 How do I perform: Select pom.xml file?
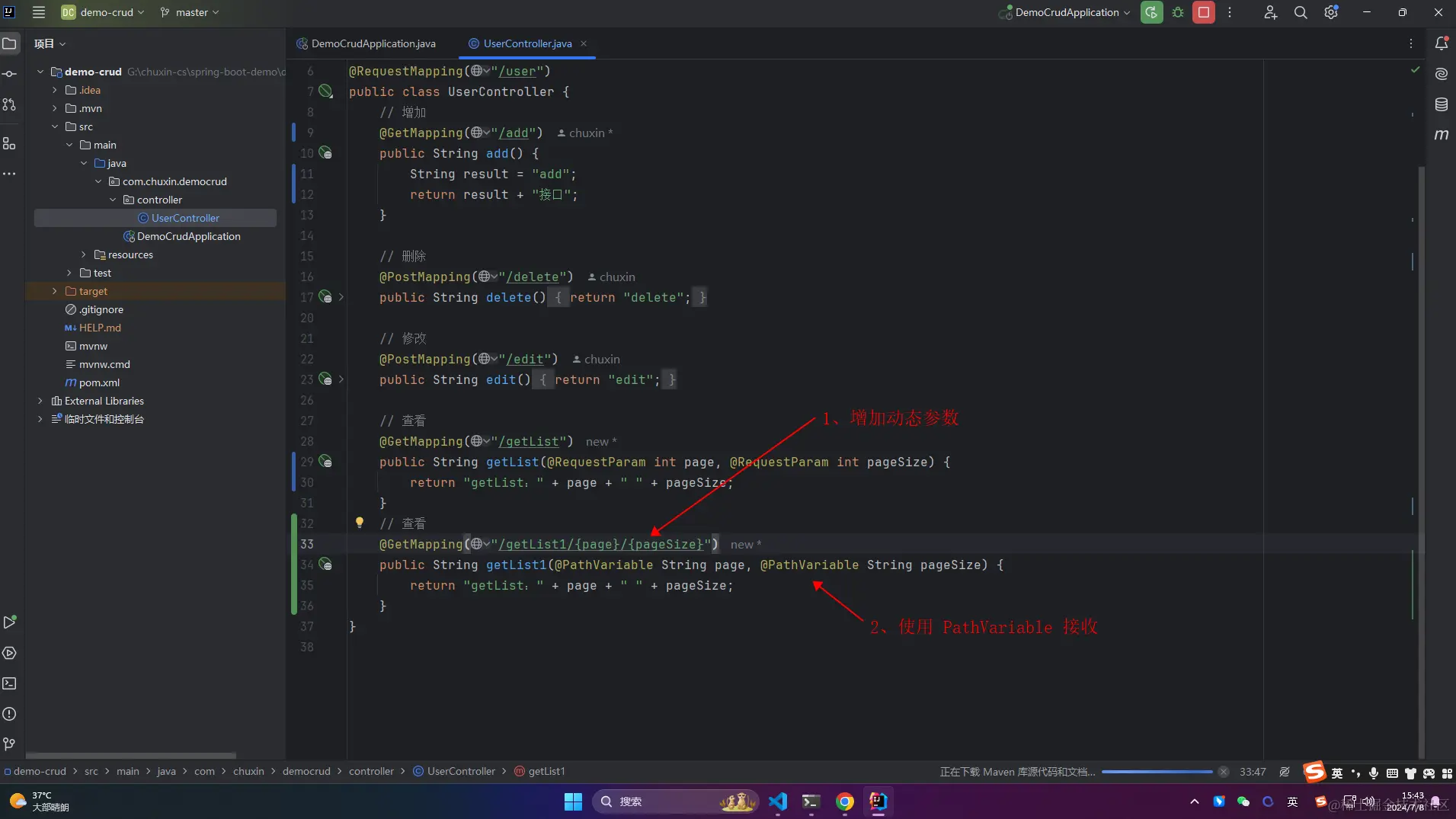click(x=92, y=382)
